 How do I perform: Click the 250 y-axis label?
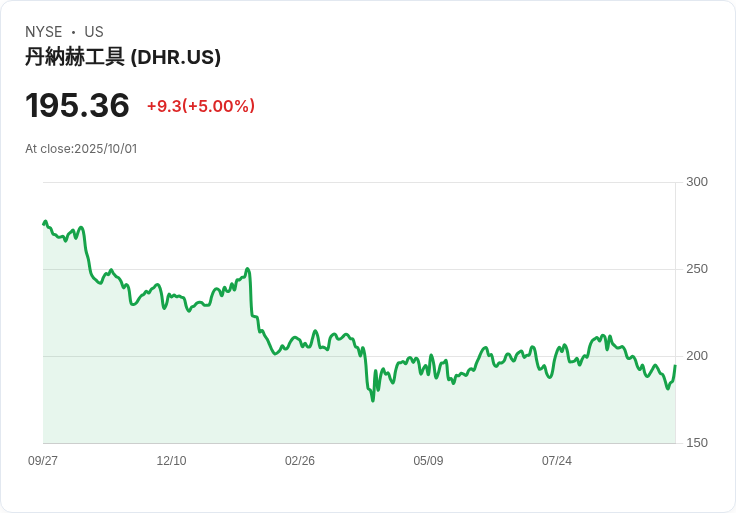point(697,269)
